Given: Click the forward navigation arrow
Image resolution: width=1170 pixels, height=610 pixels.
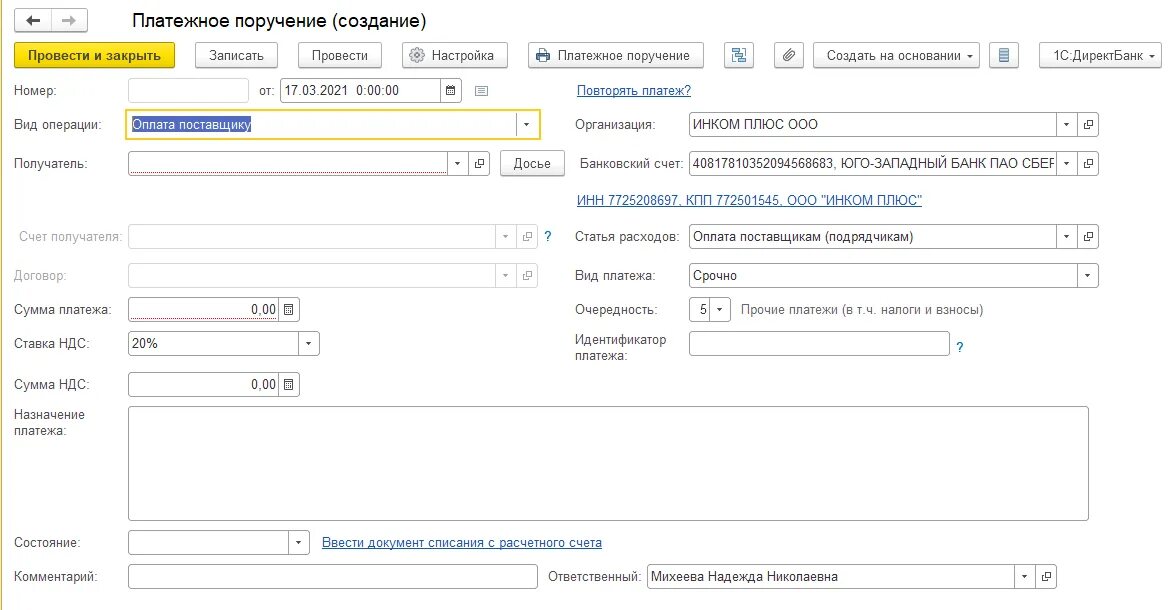Looking at the screenshot, I should click(x=68, y=20).
